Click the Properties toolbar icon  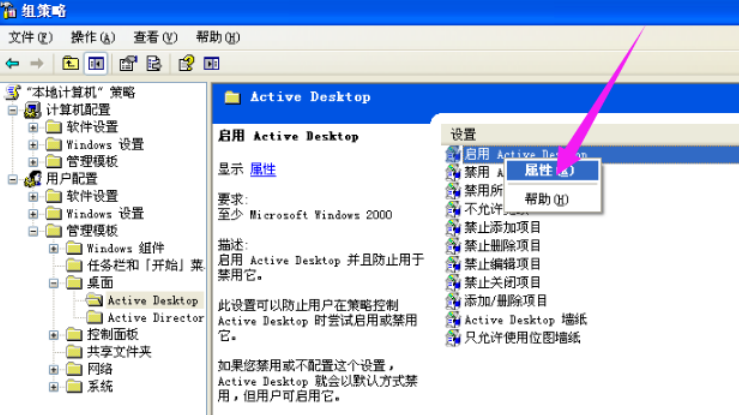[x=128, y=64]
